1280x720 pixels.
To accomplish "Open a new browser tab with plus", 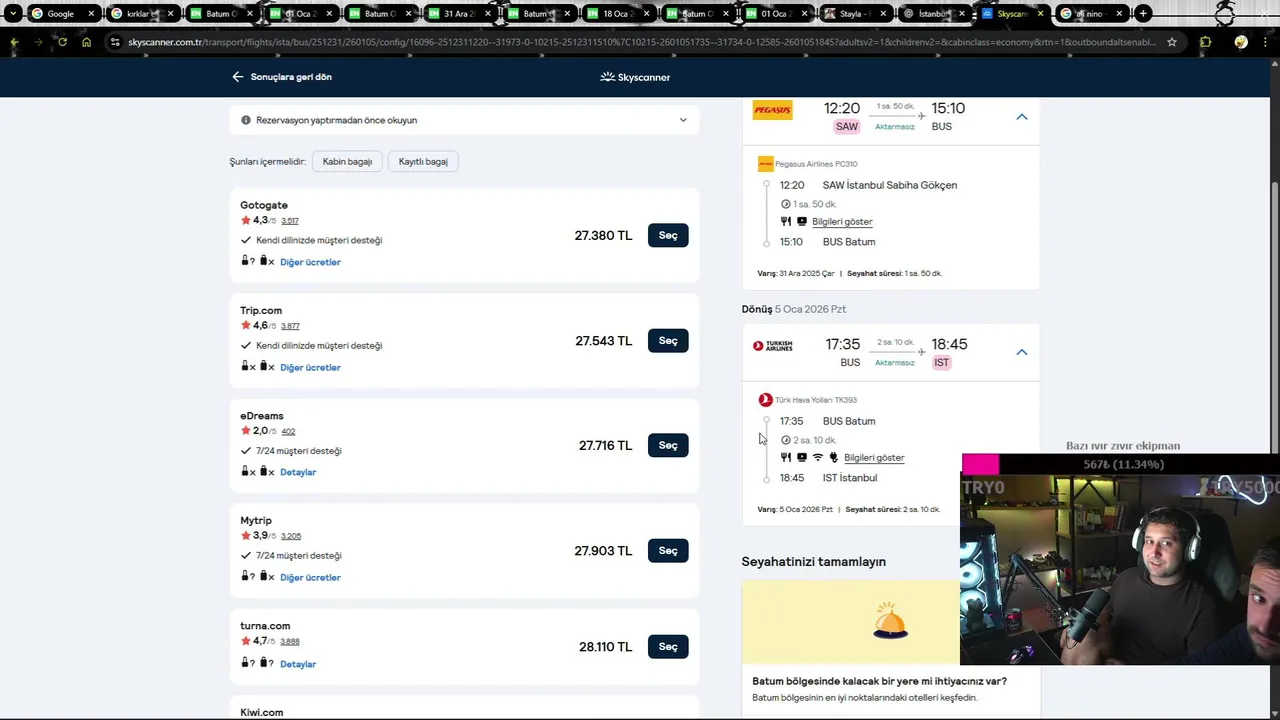I will [1143, 14].
